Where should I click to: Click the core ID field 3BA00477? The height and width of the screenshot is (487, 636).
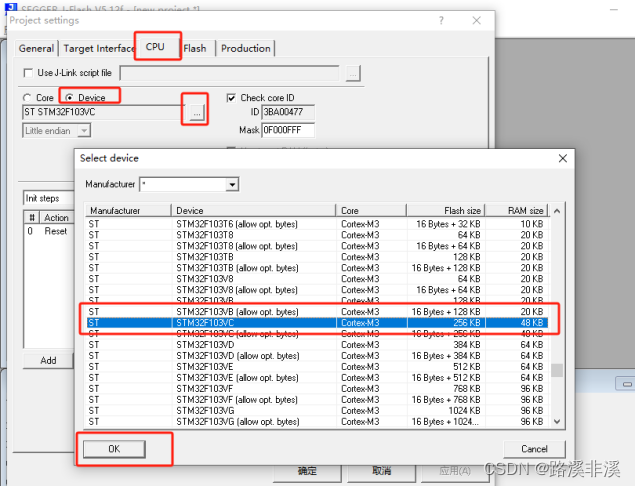click(288, 112)
